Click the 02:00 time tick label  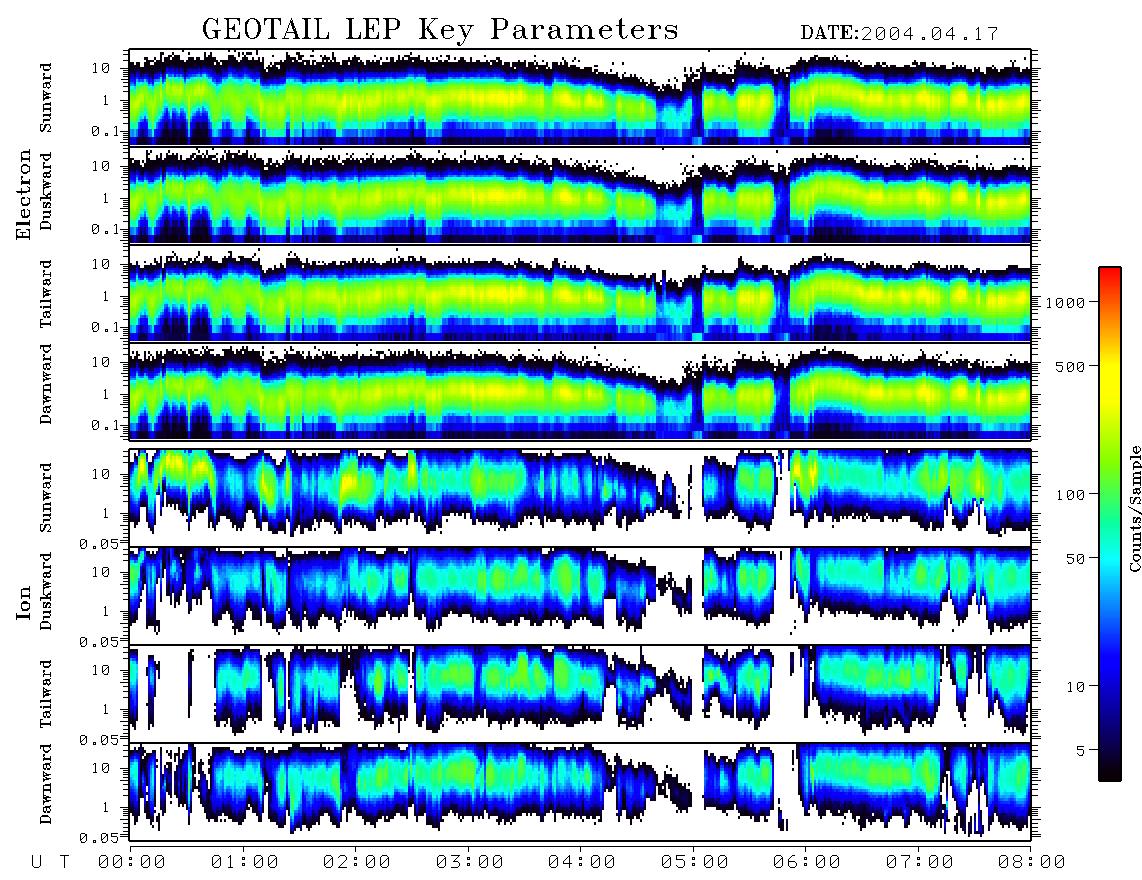coord(357,862)
